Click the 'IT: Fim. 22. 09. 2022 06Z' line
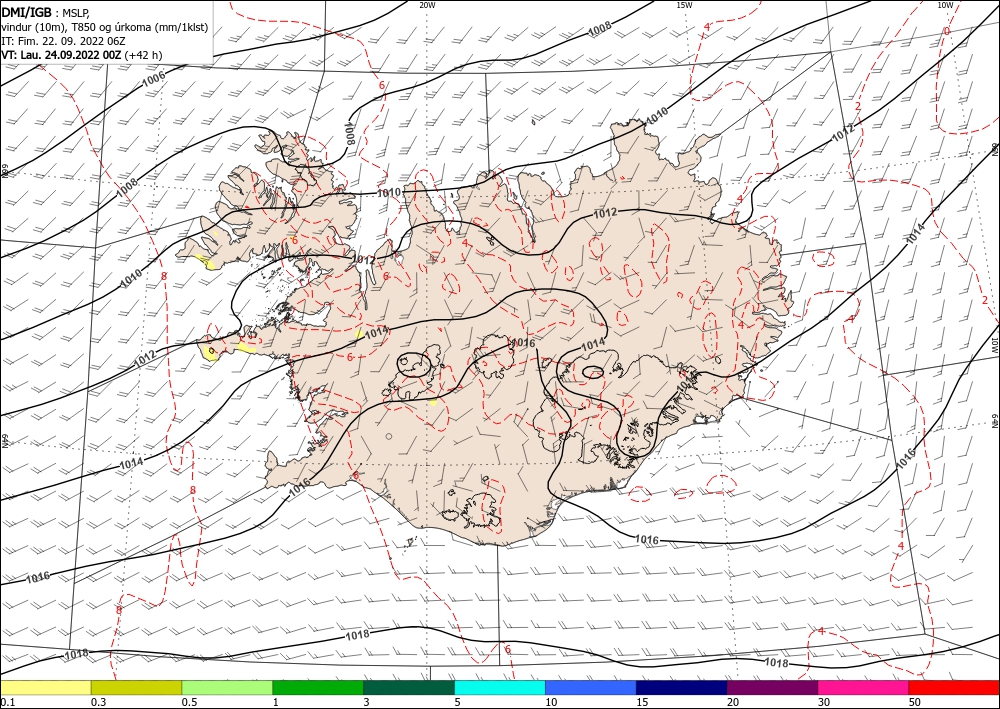The image size is (1000, 709). [x=64, y=41]
